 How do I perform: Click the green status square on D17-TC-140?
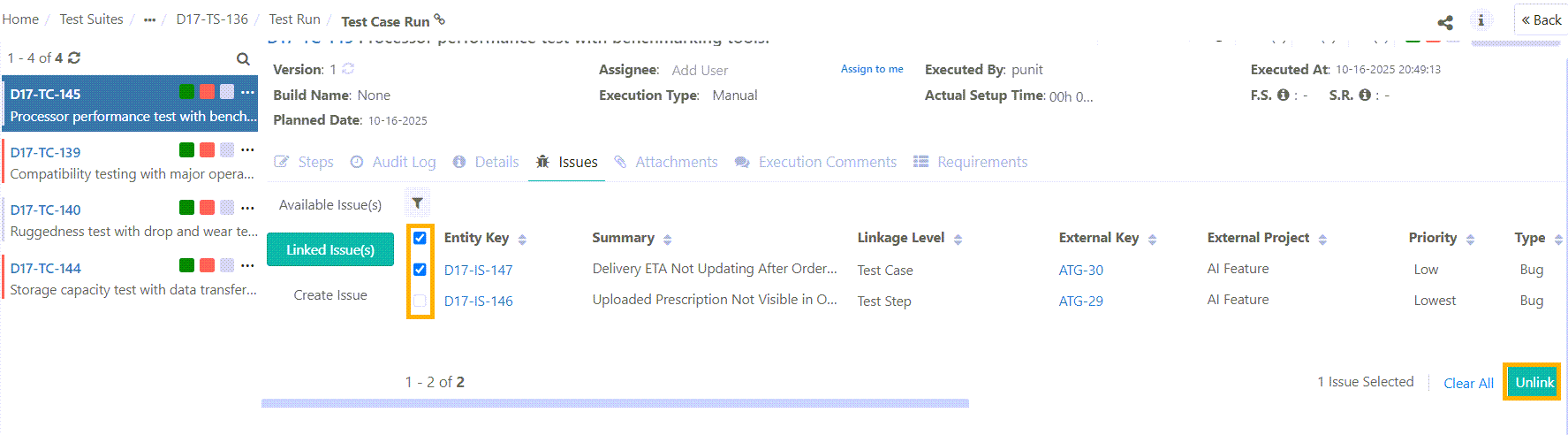pyautogui.click(x=186, y=208)
